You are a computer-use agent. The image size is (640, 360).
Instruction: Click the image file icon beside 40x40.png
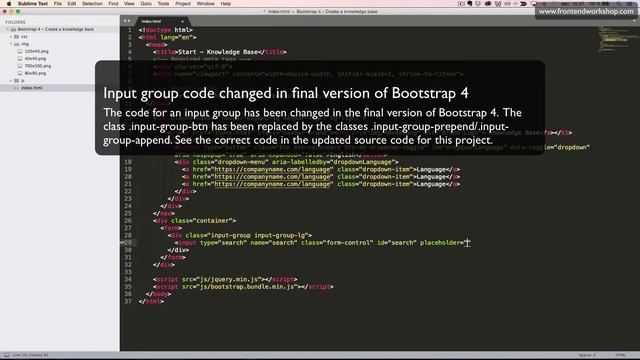20,59
